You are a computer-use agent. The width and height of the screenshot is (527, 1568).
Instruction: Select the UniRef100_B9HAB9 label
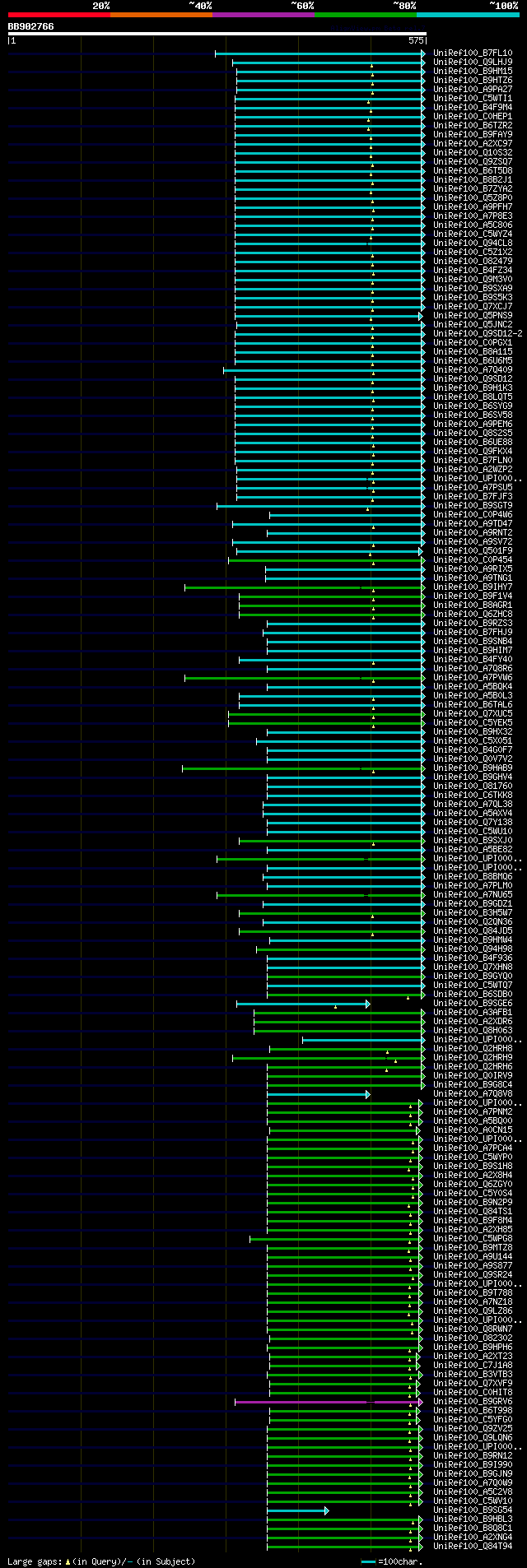473,768
